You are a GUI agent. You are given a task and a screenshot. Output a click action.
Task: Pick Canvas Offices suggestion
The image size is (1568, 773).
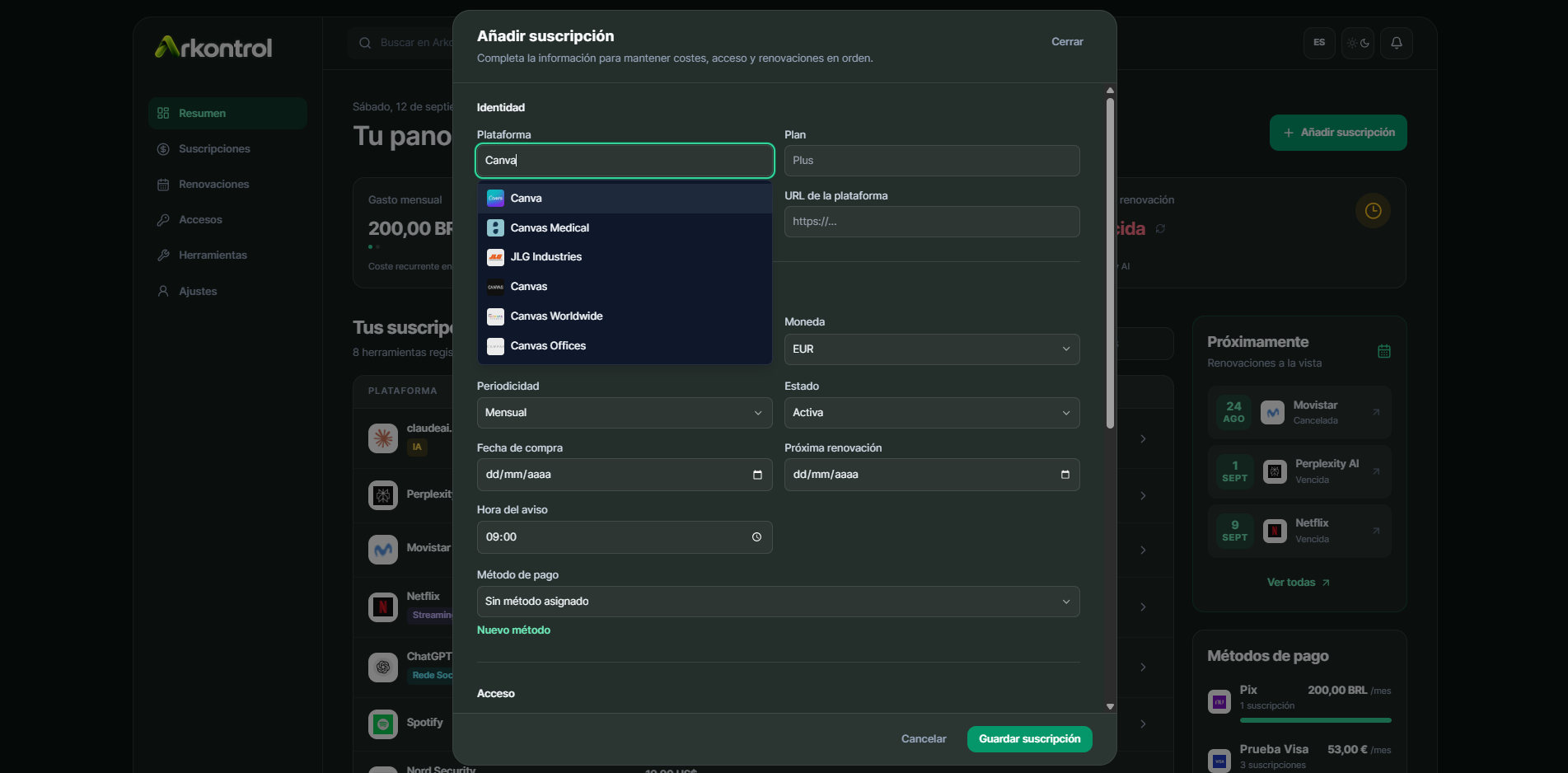[625, 346]
